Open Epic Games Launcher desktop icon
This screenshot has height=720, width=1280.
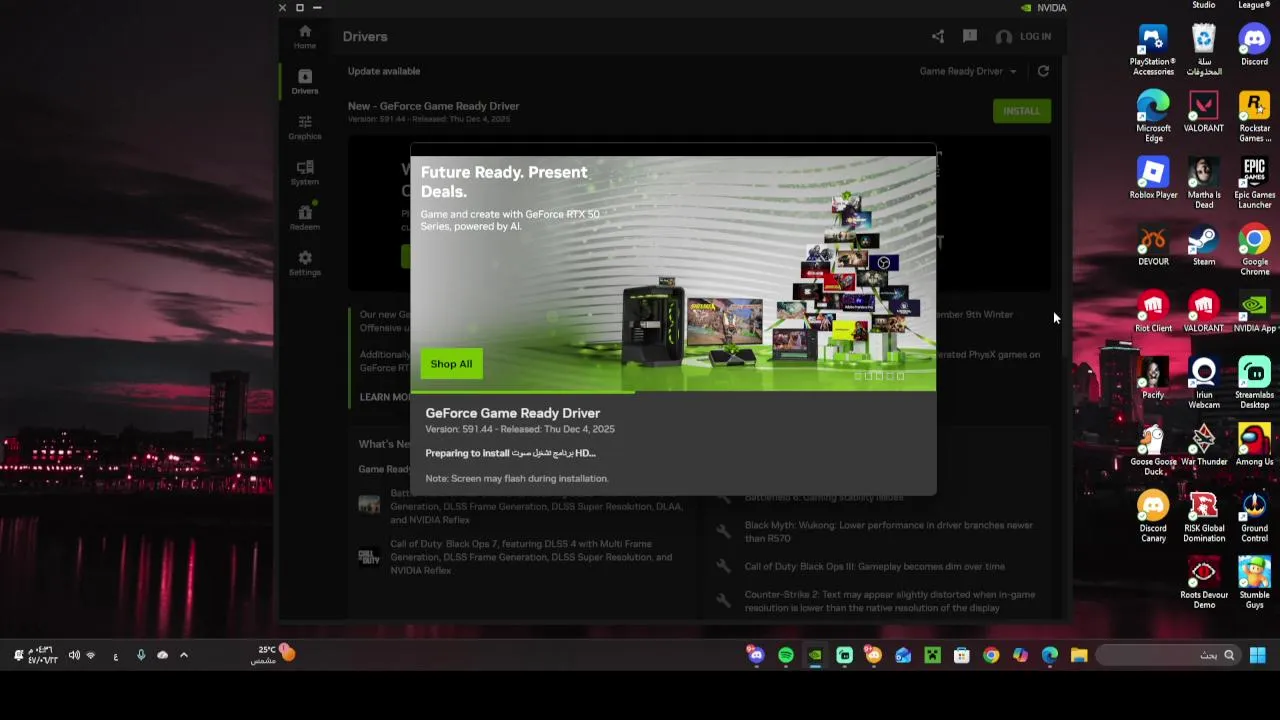click(x=1254, y=184)
